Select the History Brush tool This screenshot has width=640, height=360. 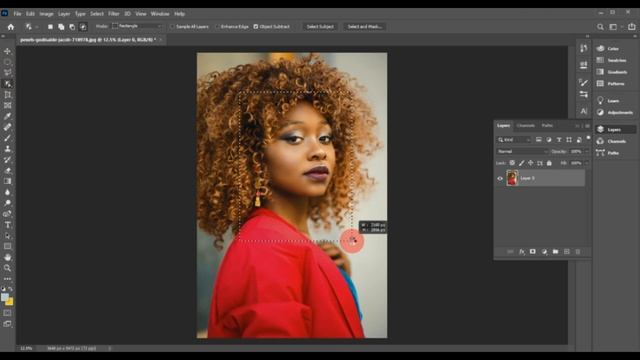tap(7, 160)
